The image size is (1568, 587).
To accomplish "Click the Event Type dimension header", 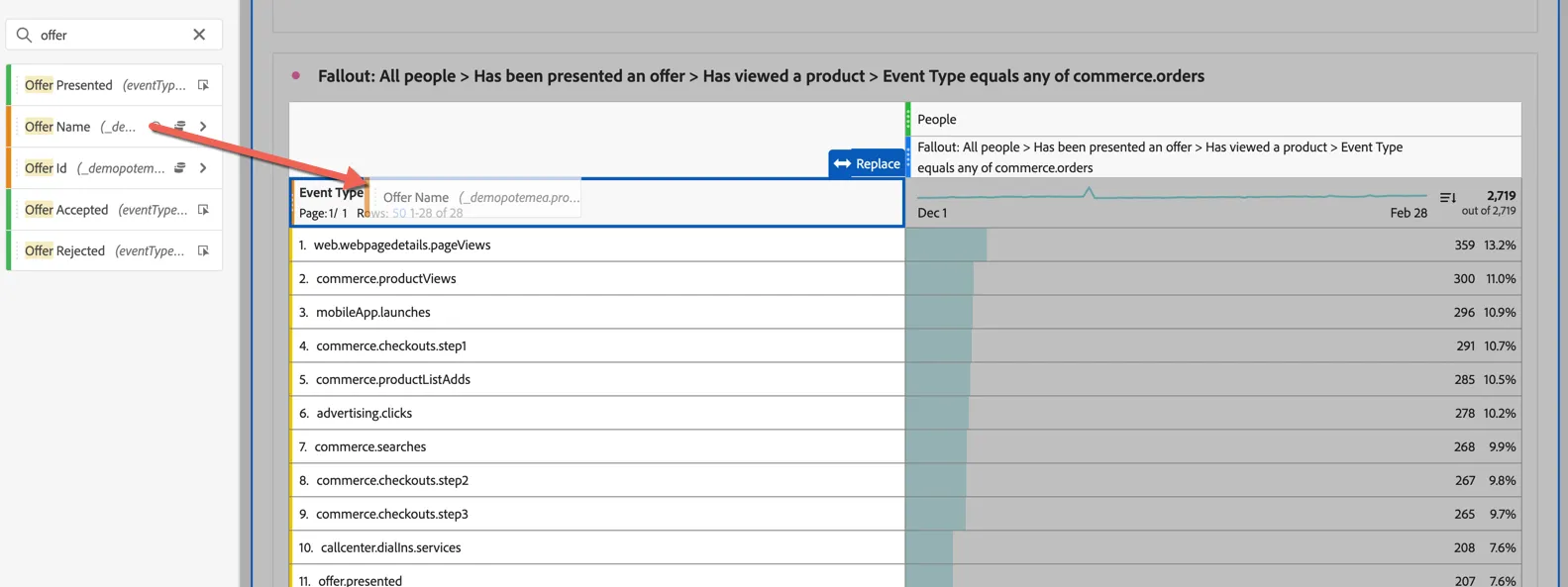I will pyautogui.click(x=331, y=193).
